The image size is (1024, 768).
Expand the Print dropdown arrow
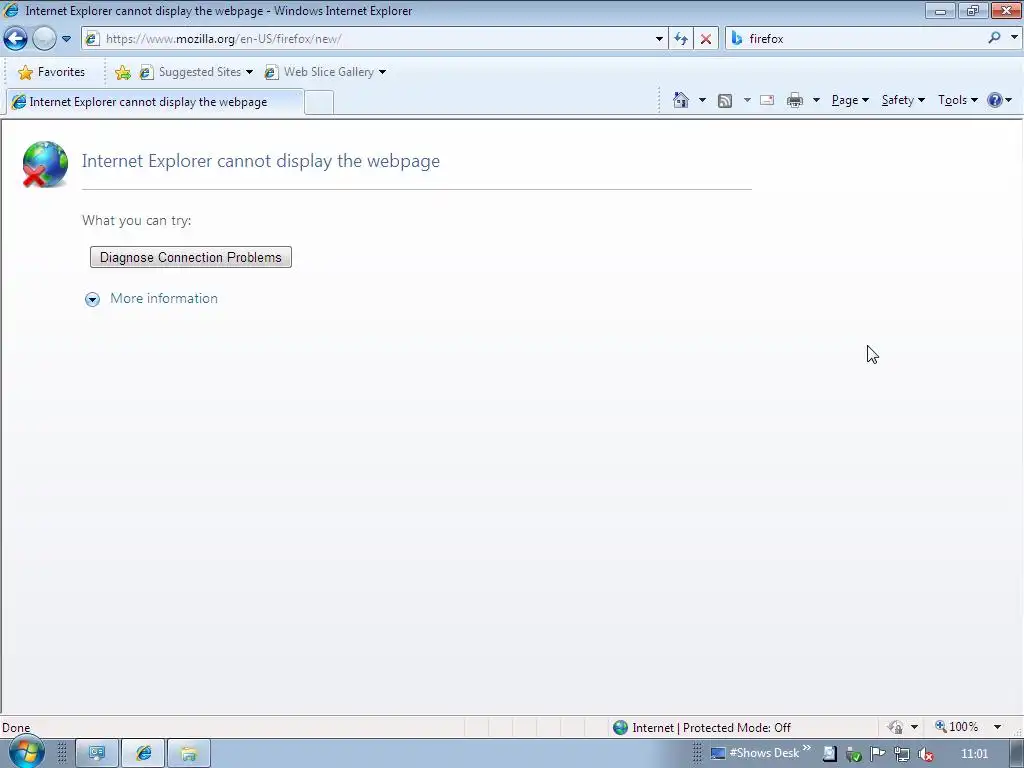point(816,100)
